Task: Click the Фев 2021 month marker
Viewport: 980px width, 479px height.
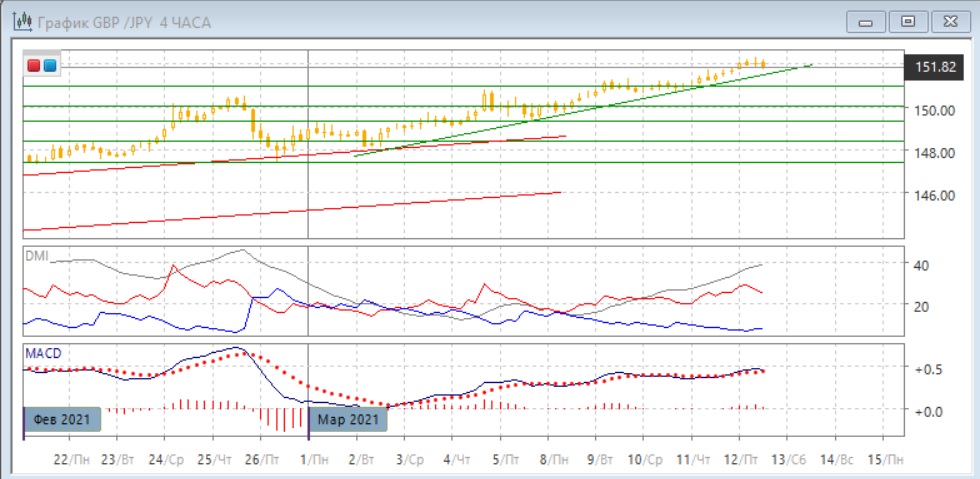Action: 62,419
